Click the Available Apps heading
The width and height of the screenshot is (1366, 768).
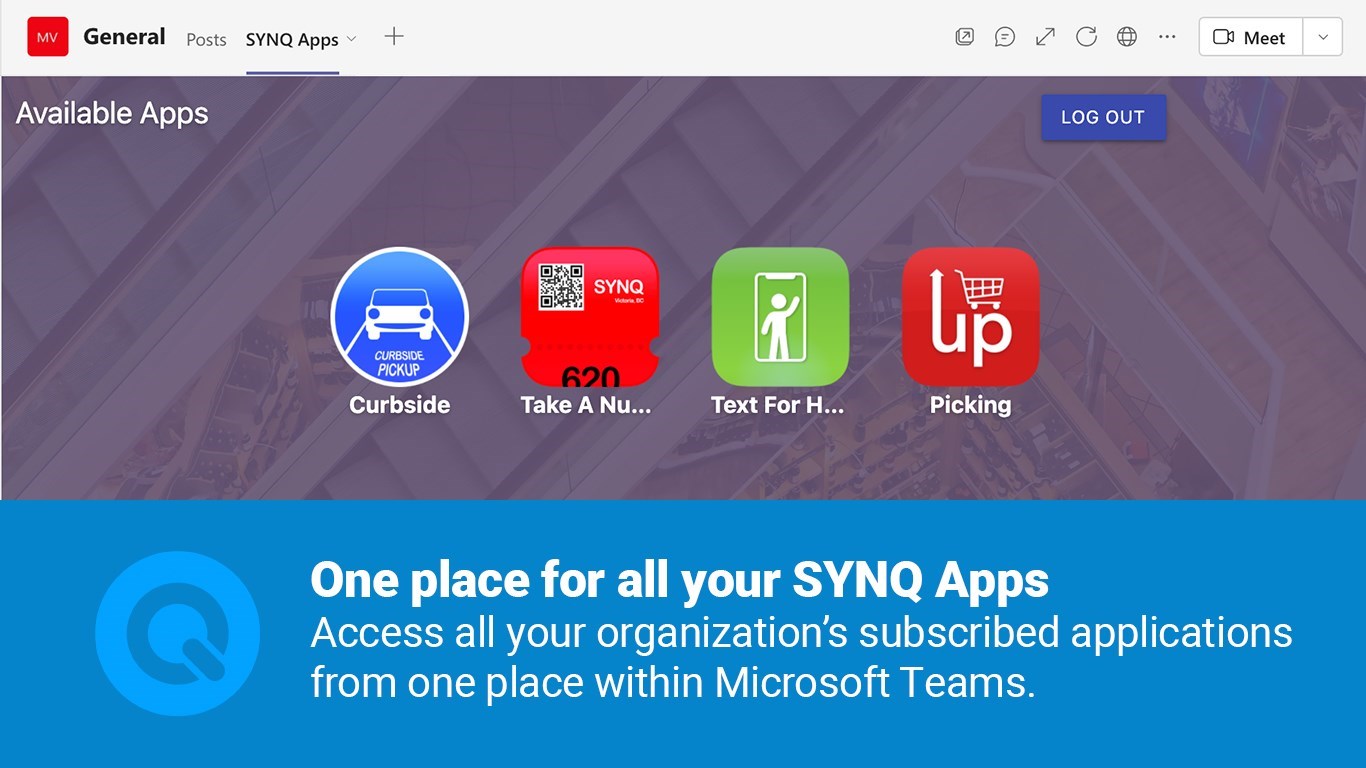(112, 114)
